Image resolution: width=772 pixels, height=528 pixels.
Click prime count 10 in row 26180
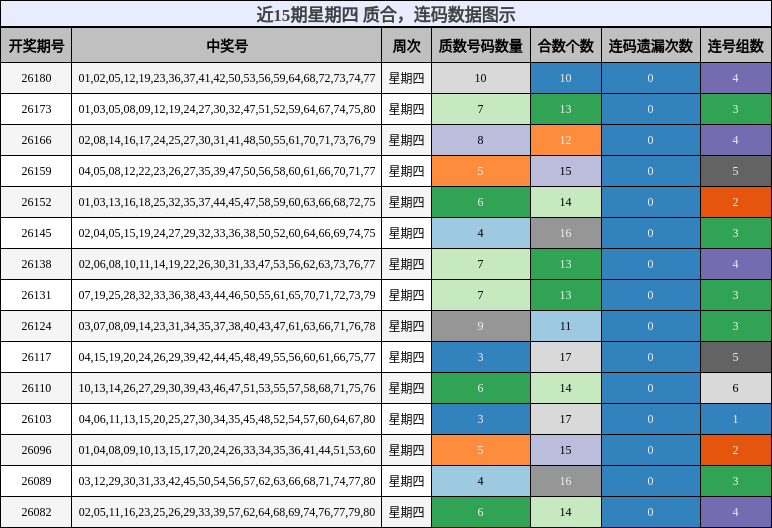coord(481,78)
